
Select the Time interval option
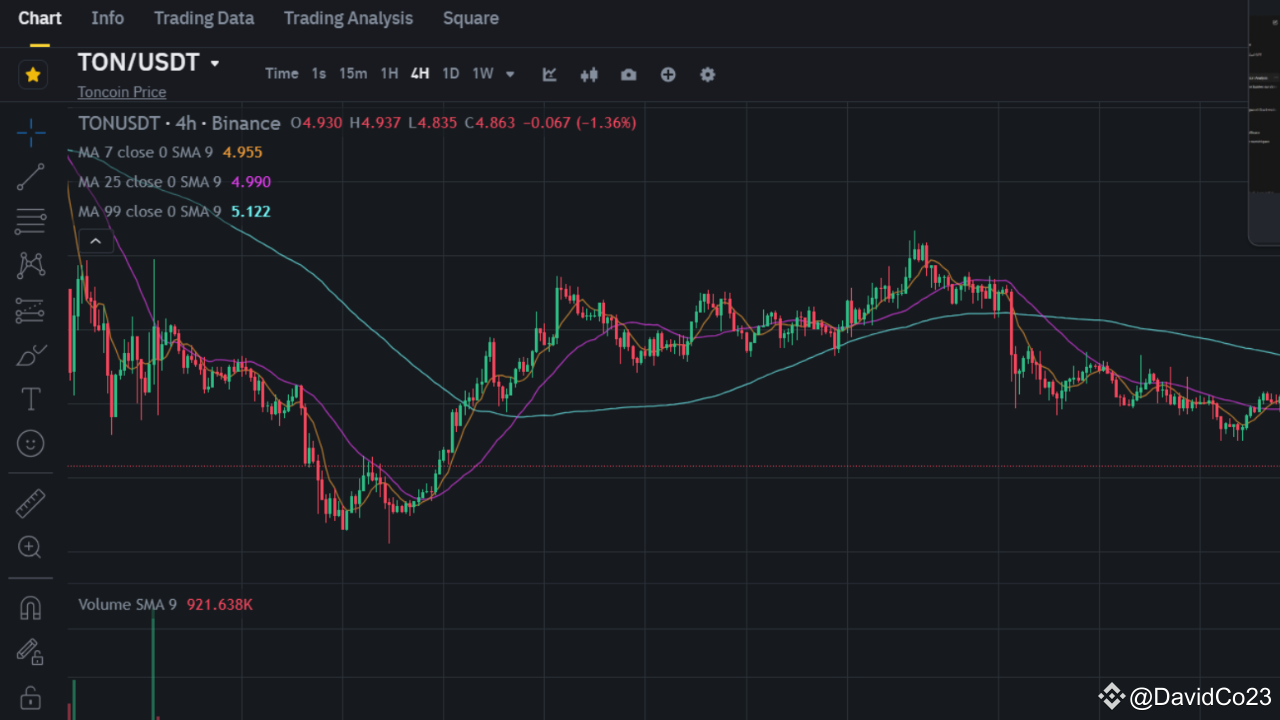282,73
